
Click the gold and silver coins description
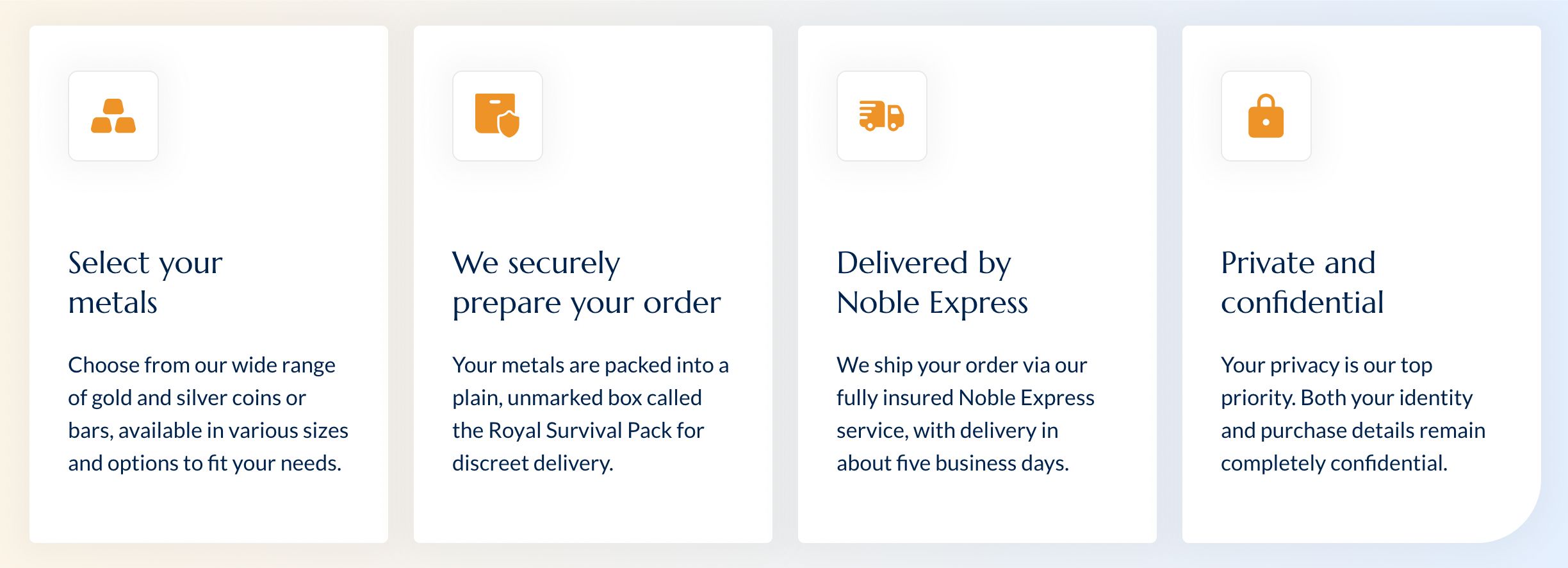(208, 413)
